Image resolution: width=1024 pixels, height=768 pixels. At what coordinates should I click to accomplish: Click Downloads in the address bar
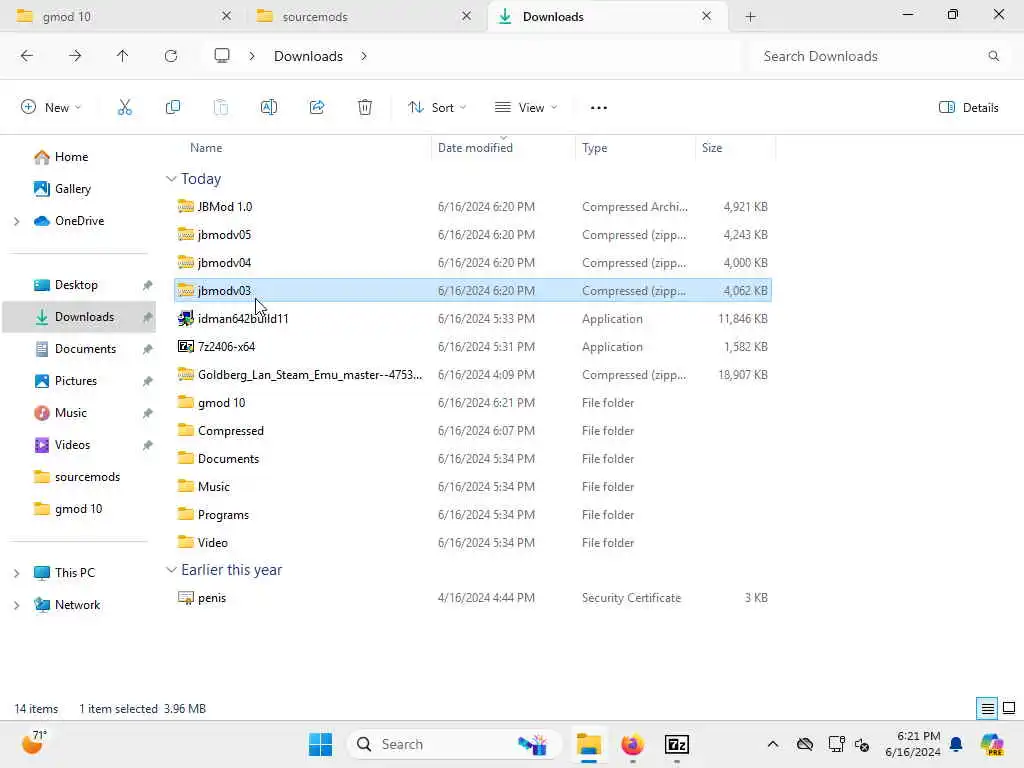coord(308,56)
